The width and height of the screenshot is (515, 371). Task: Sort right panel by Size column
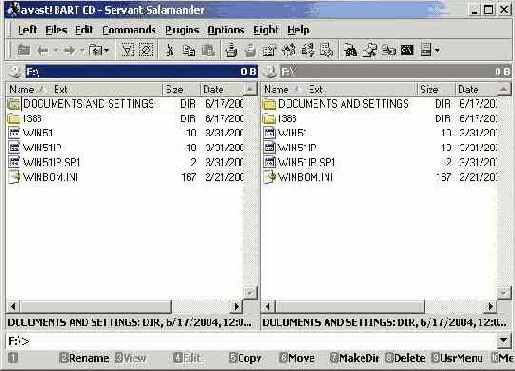pyautogui.click(x=436, y=89)
